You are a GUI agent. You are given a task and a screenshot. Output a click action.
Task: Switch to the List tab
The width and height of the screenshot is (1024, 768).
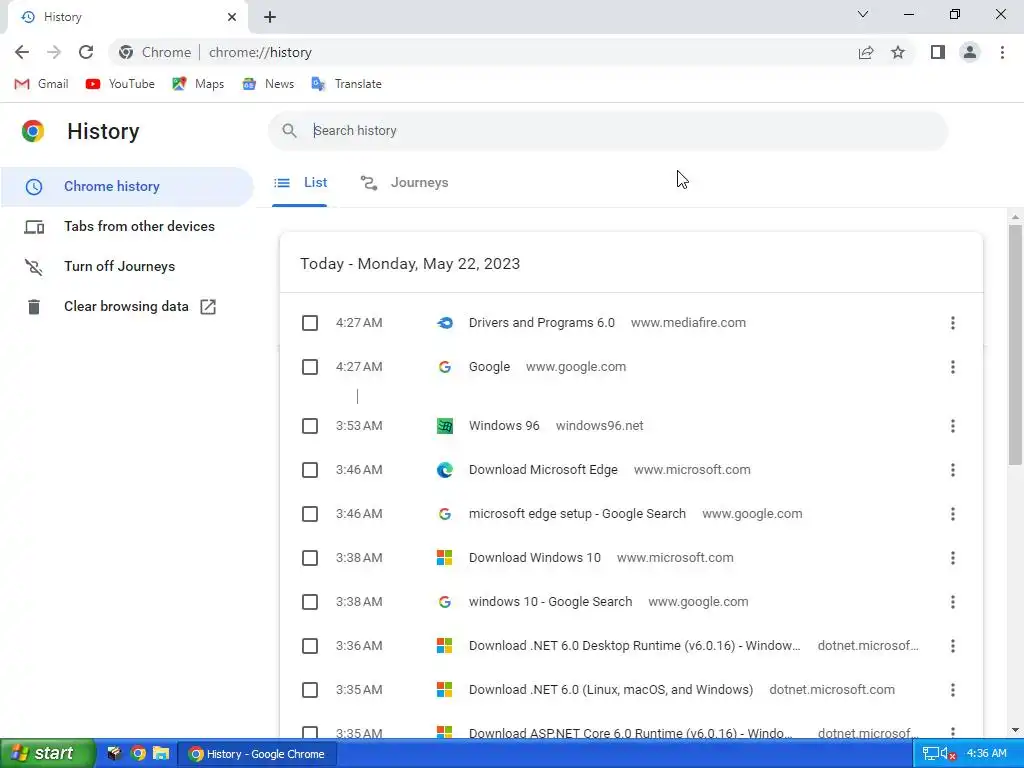tap(300, 183)
